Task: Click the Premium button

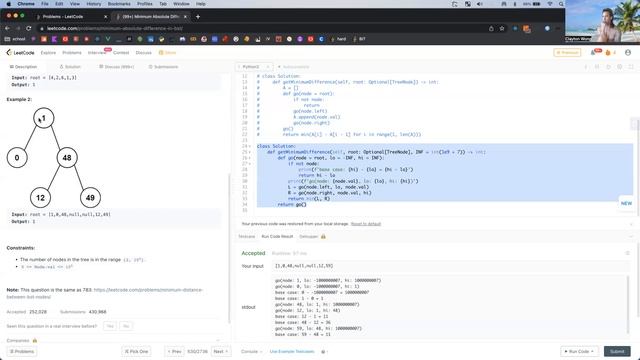Action: (567, 53)
